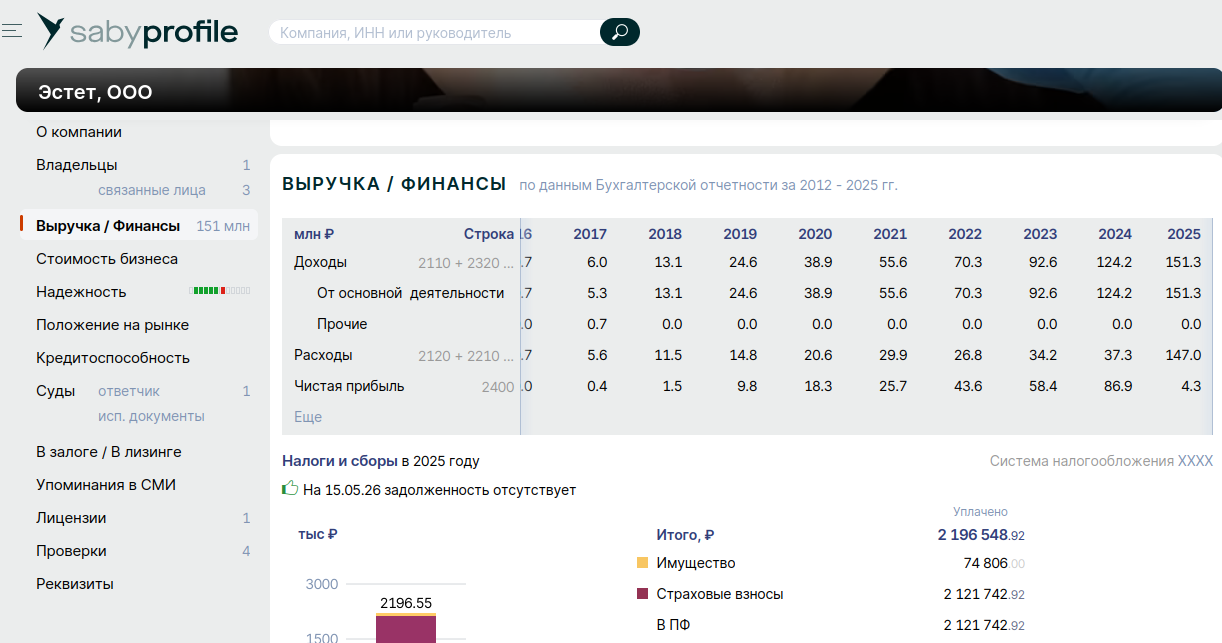Open the Кредитоспособность section
The height and width of the screenshot is (643, 1222).
pos(113,358)
